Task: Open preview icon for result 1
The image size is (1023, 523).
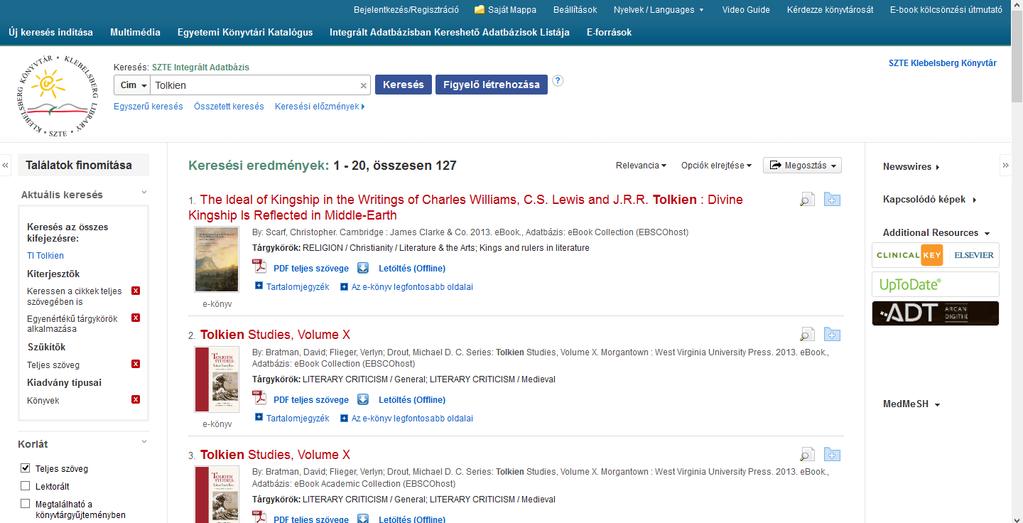Action: (807, 200)
